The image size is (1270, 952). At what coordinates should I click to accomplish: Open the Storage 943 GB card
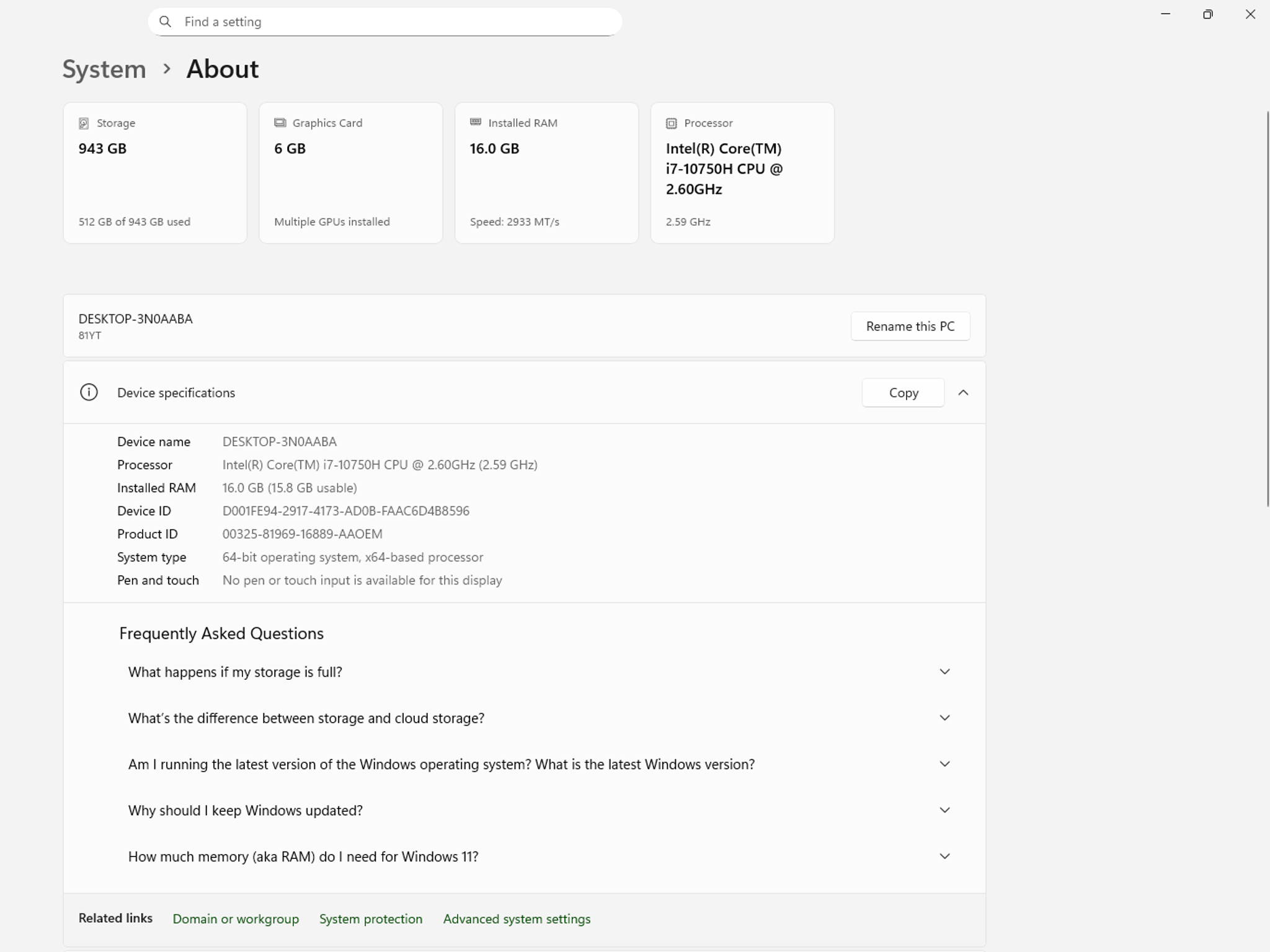tap(155, 173)
